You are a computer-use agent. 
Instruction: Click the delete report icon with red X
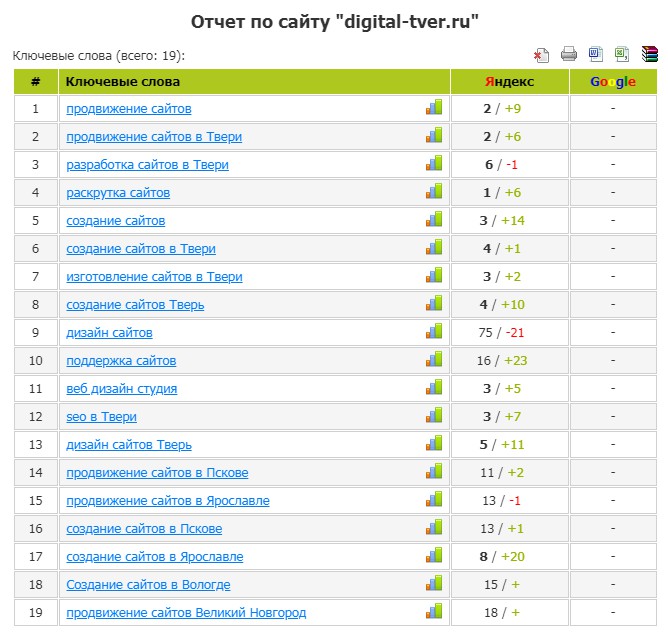pos(541,55)
